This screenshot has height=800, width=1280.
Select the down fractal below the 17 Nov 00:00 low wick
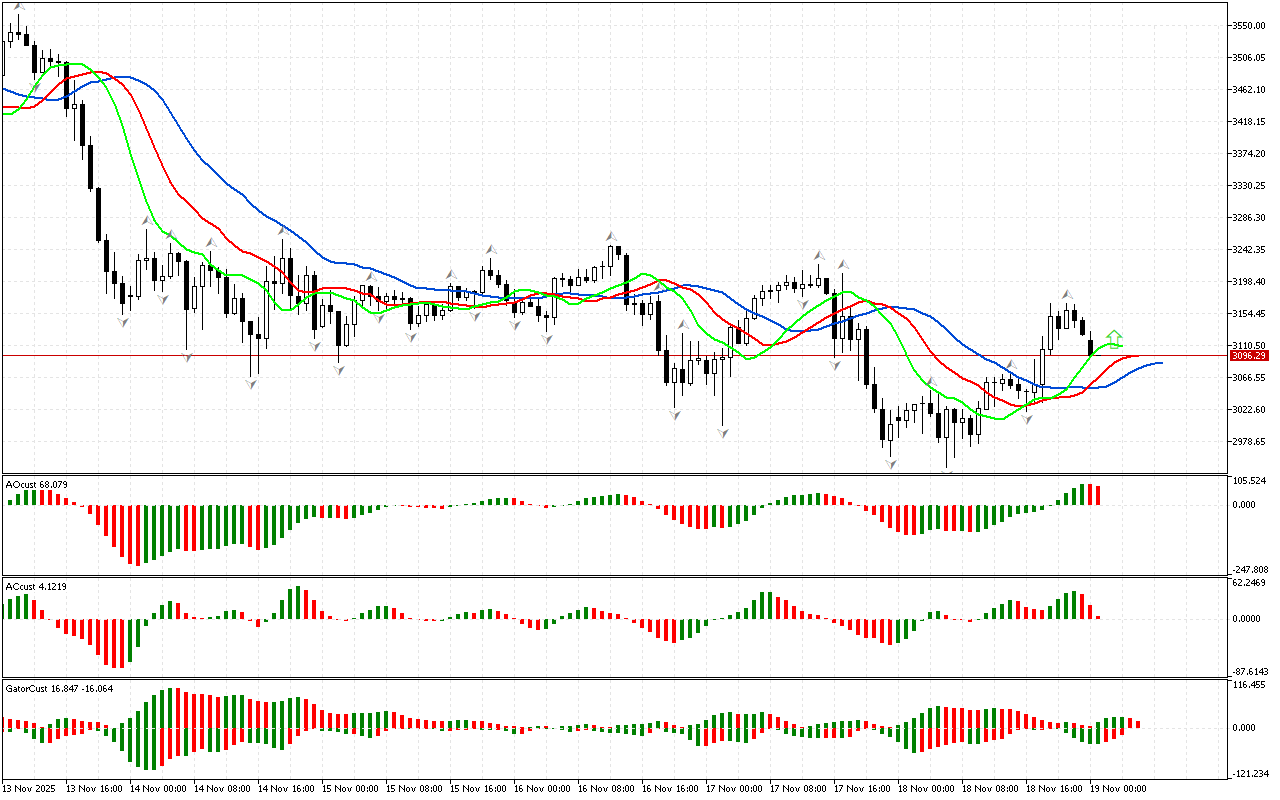click(x=722, y=432)
